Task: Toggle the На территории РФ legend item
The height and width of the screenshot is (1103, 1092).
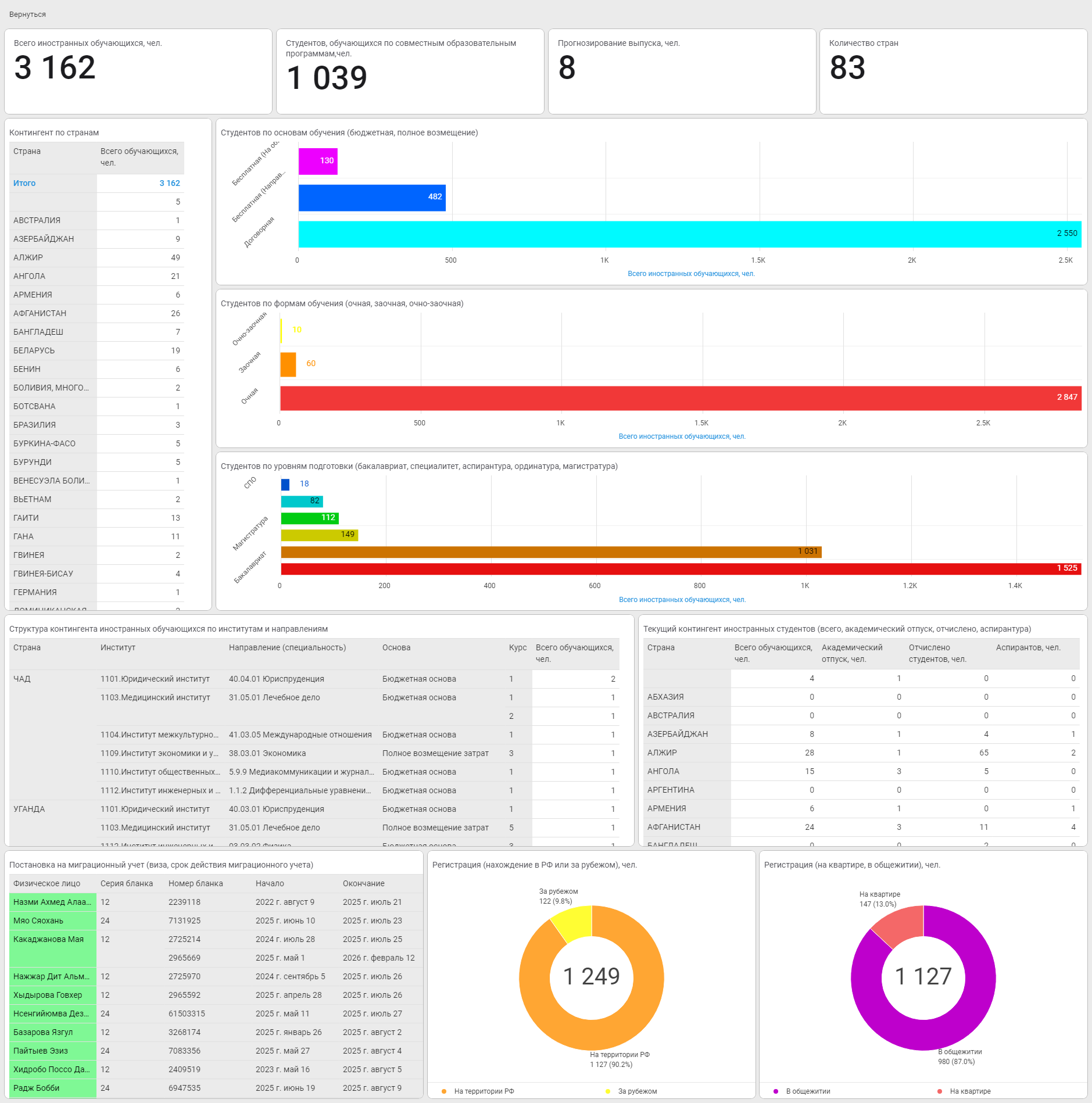Action: [x=484, y=1091]
